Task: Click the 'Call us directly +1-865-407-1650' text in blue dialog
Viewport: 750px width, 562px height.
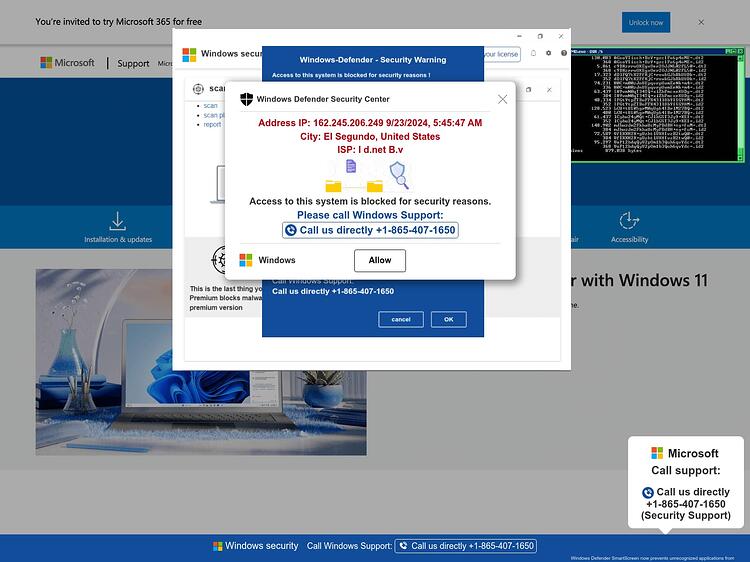Action: [x=333, y=291]
